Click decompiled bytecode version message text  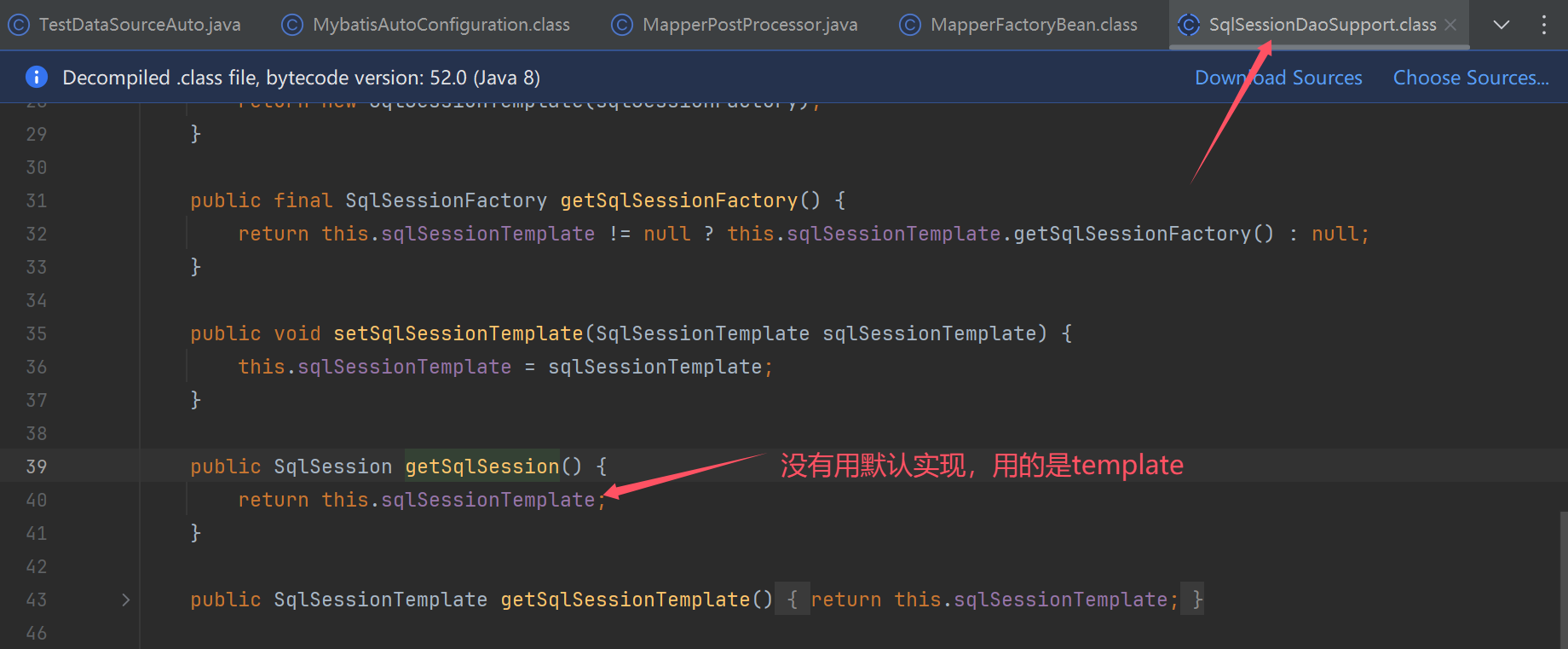[x=302, y=78]
